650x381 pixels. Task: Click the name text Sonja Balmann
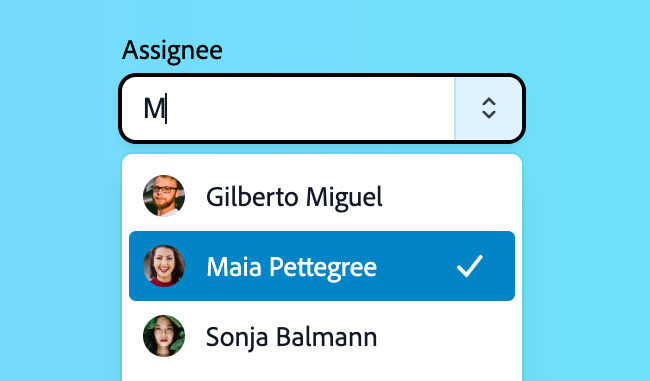pyautogui.click(x=291, y=337)
